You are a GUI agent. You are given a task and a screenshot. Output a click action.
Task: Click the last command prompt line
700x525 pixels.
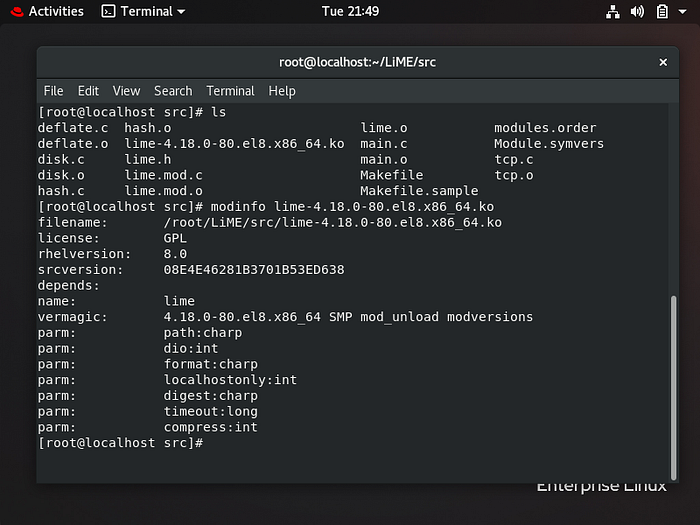(121, 443)
